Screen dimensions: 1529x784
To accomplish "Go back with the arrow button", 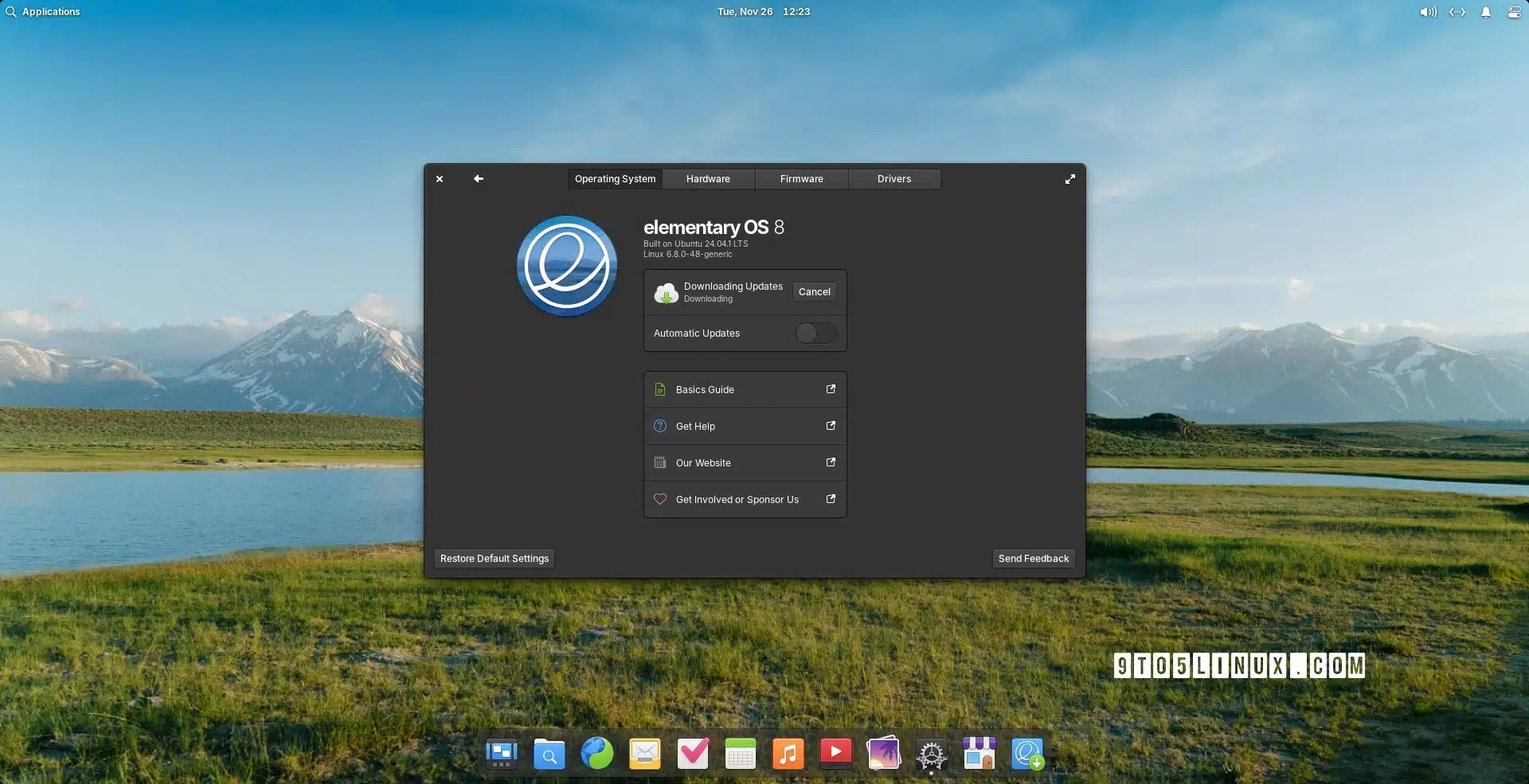I will point(479,179).
